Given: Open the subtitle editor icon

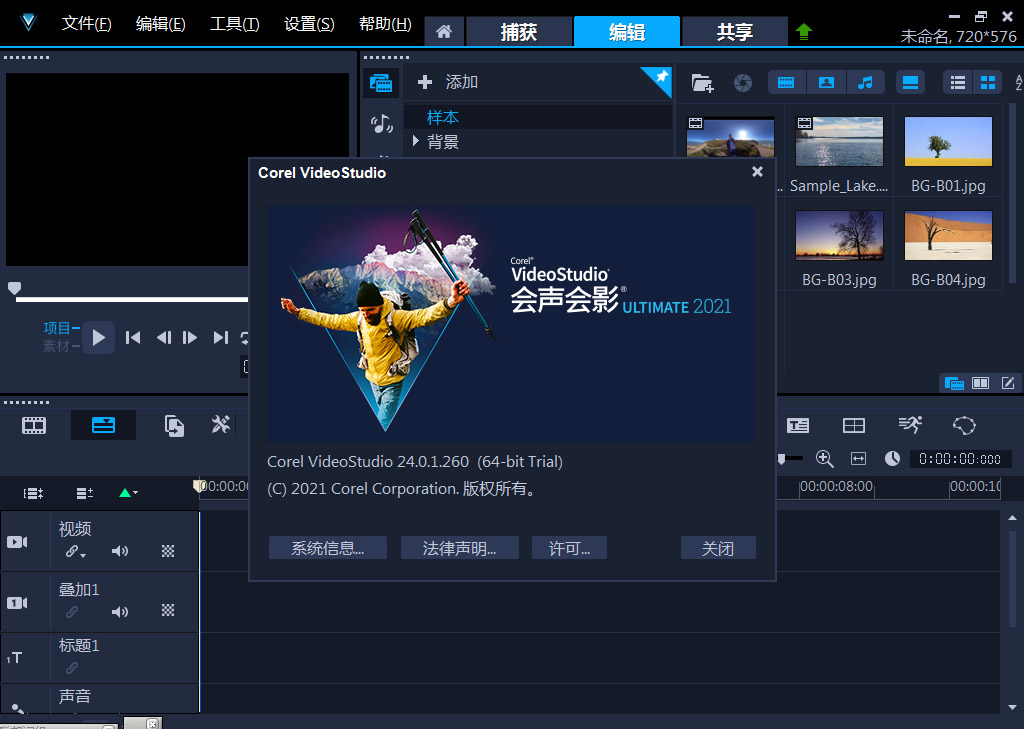Looking at the screenshot, I should point(797,425).
